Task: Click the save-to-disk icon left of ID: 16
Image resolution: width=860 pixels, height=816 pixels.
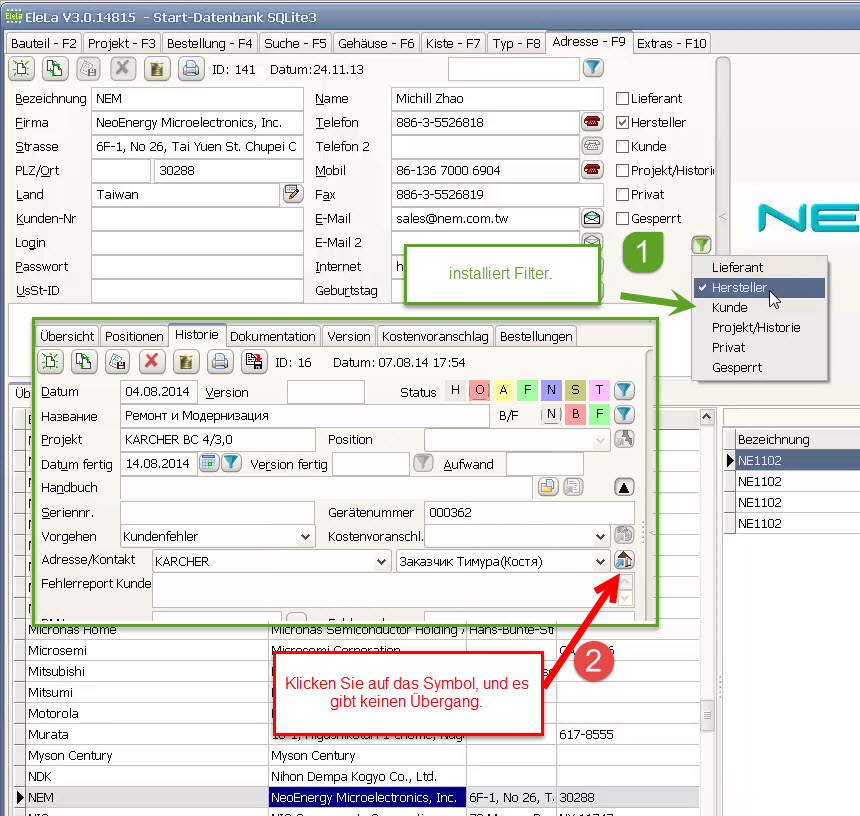Action: [x=254, y=361]
